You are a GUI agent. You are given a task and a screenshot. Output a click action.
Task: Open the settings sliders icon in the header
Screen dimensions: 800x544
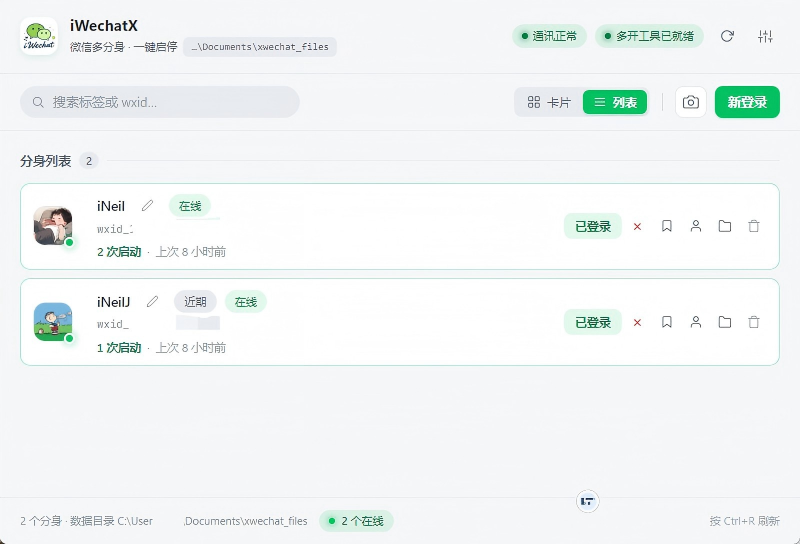point(765,36)
